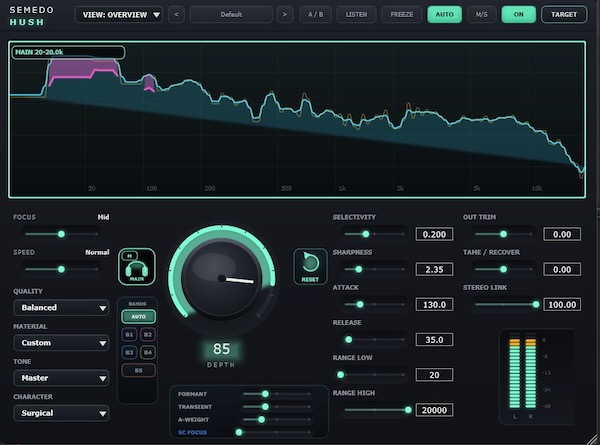Select band B4 button
600x445 pixels.
click(x=148, y=352)
